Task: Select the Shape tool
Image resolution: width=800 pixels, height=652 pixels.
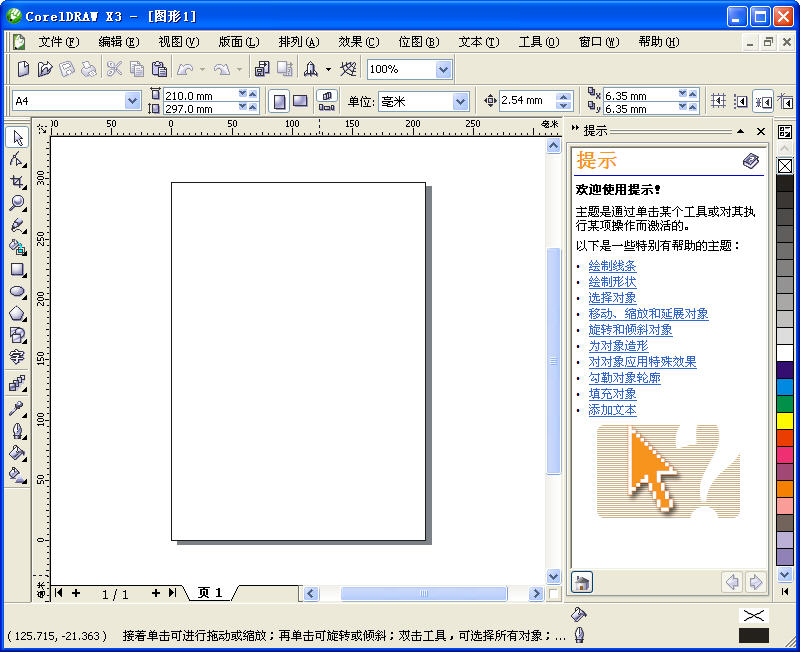Action: pyautogui.click(x=15, y=159)
